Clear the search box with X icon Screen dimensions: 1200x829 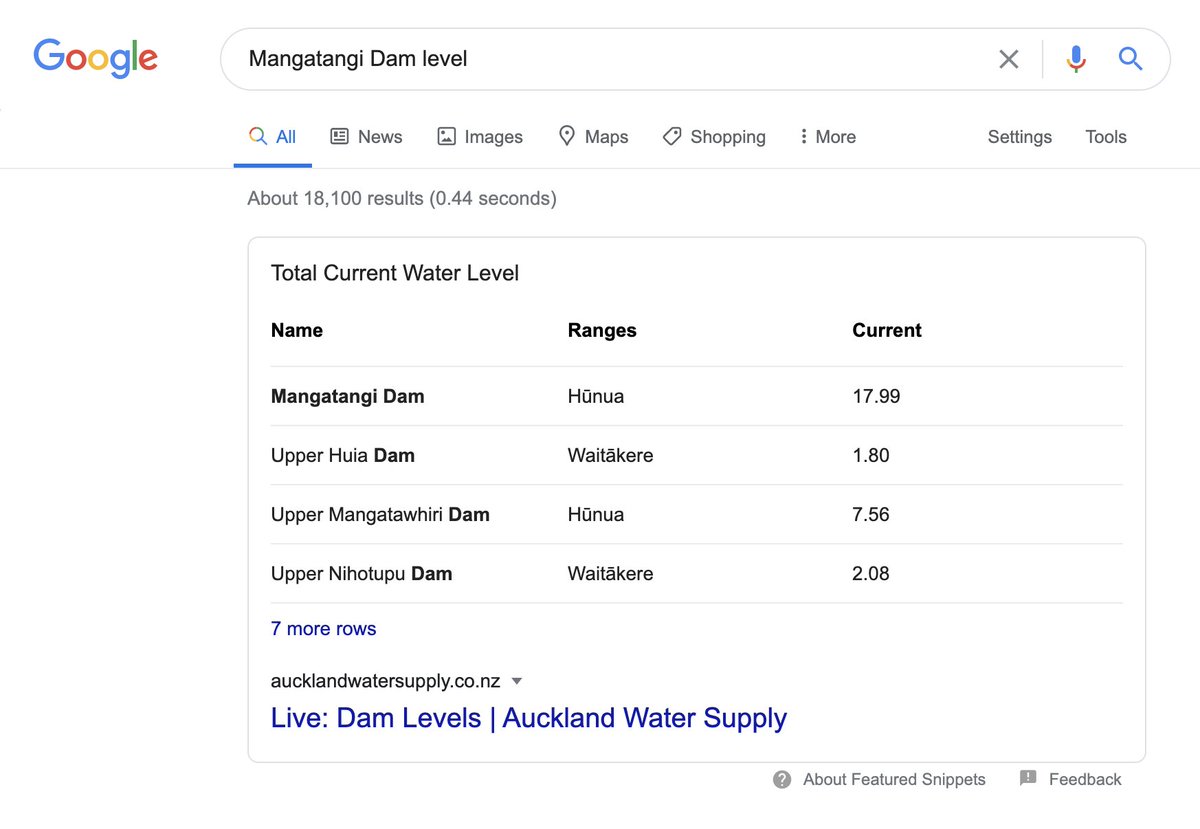(x=1009, y=59)
